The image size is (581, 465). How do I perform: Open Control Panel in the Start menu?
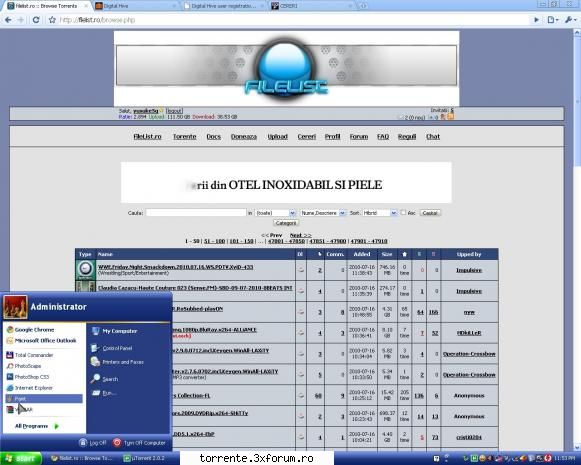click(x=112, y=348)
